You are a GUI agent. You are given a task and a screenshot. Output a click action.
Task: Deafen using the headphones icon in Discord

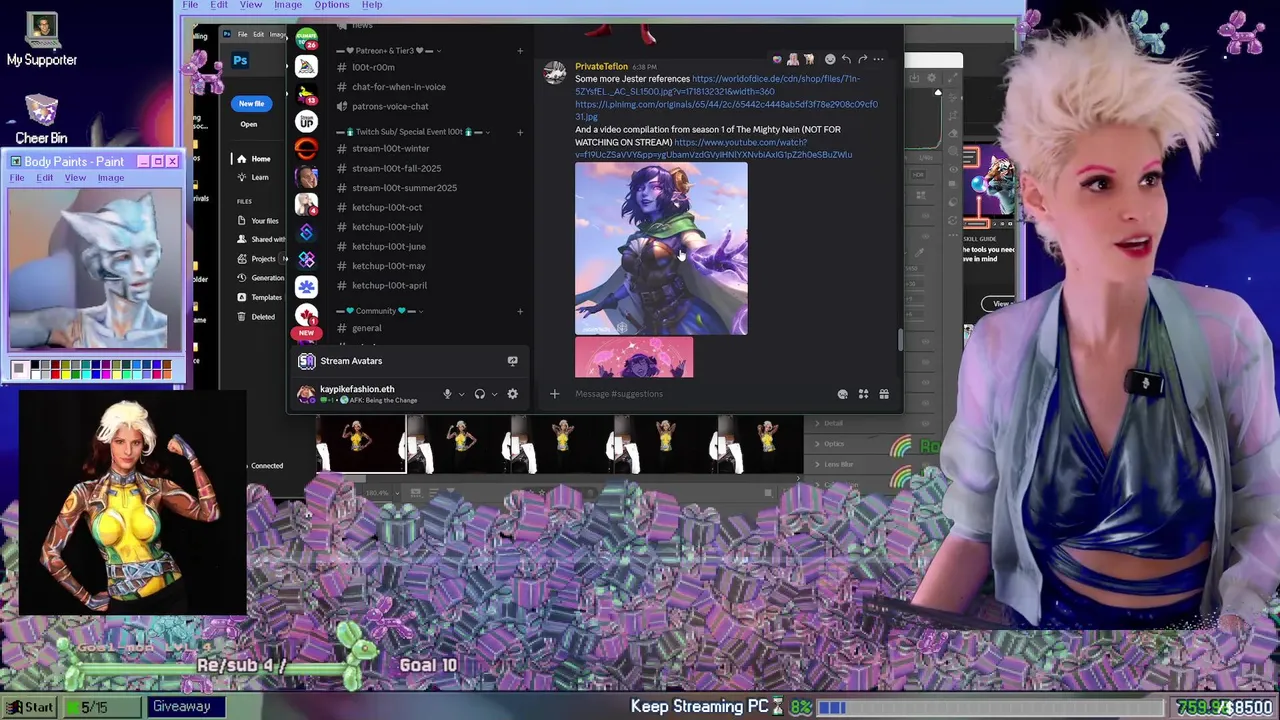pos(479,394)
